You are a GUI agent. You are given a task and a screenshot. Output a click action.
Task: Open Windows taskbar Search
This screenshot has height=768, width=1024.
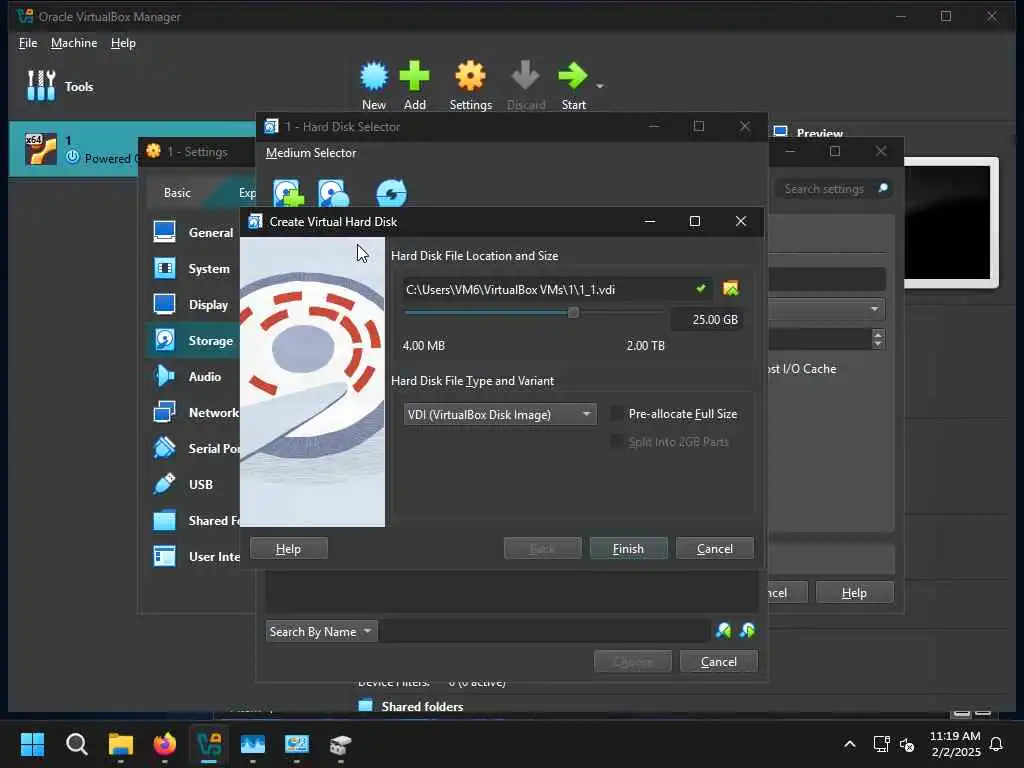76,744
